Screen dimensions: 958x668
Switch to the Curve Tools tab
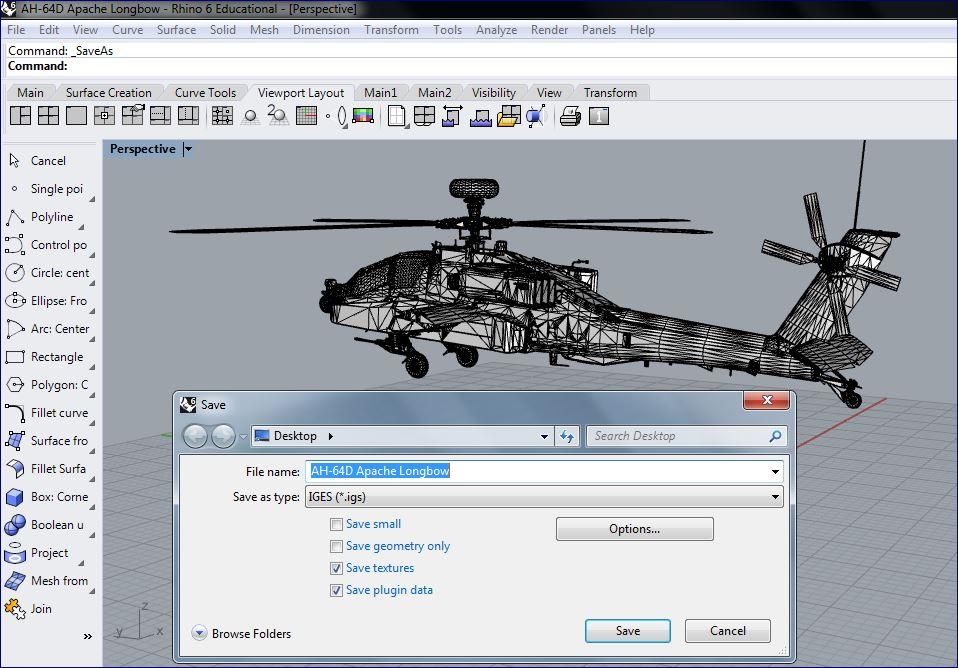[x=205, y=93]
